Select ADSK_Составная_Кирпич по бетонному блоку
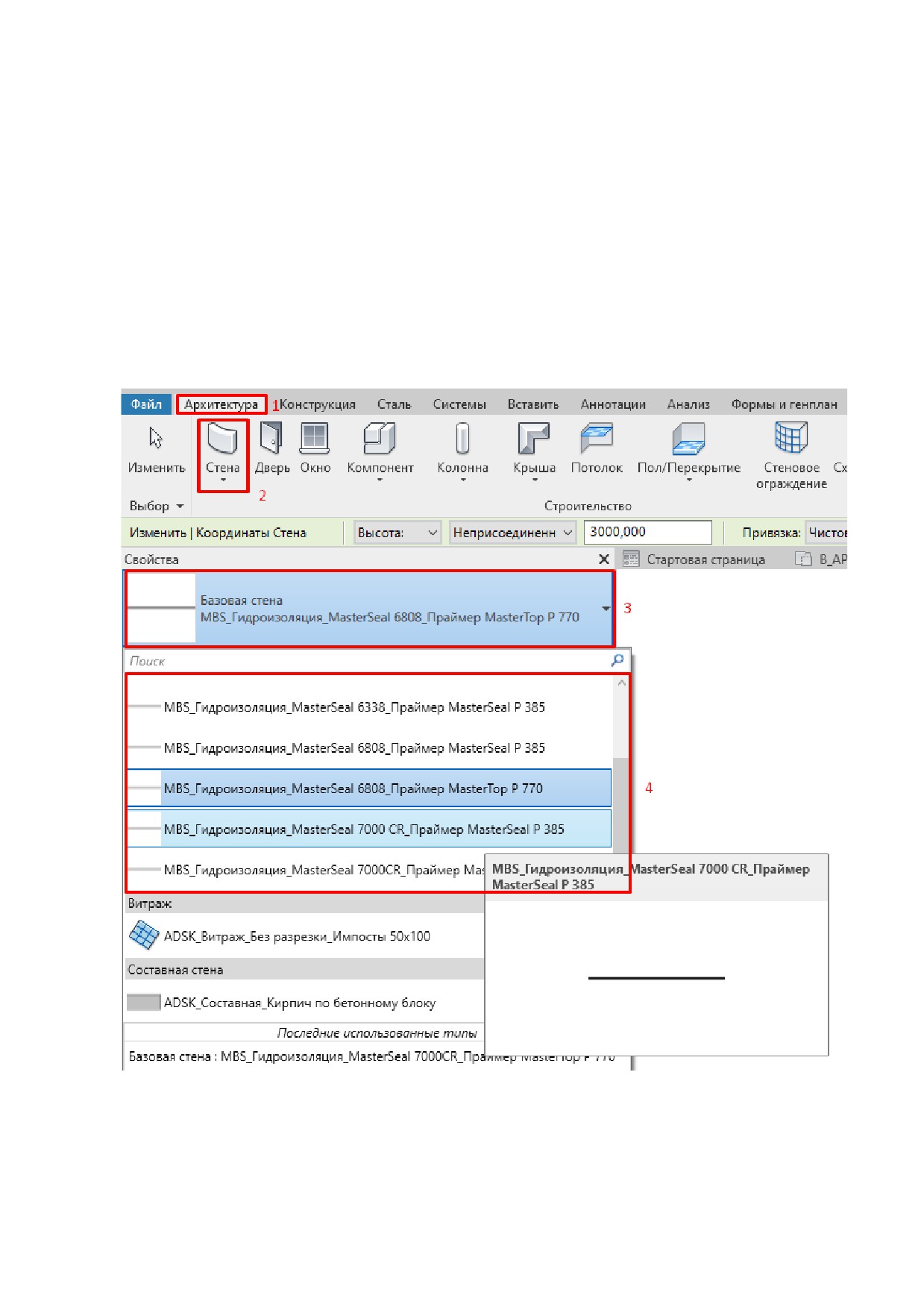 [306, 1002]
